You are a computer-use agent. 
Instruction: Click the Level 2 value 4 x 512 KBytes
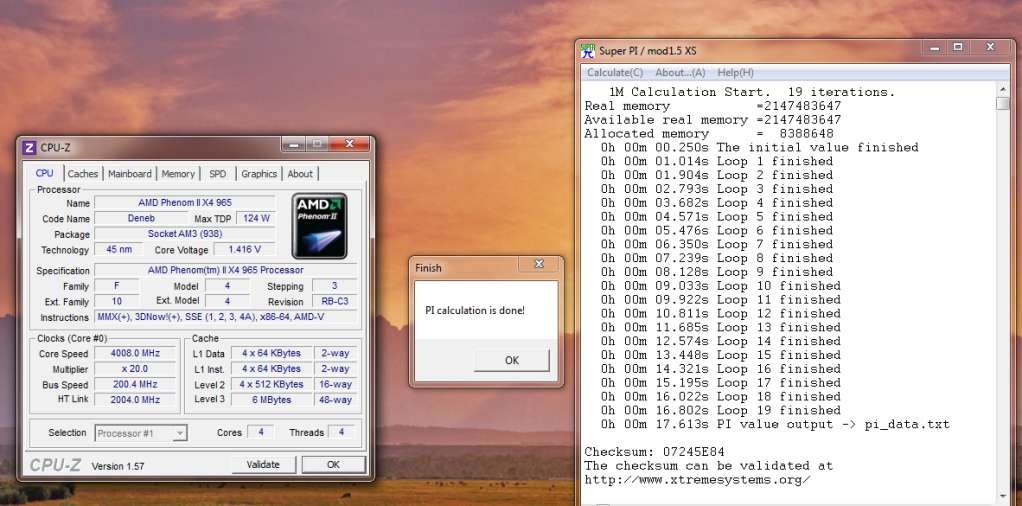[x=270, y=385]
